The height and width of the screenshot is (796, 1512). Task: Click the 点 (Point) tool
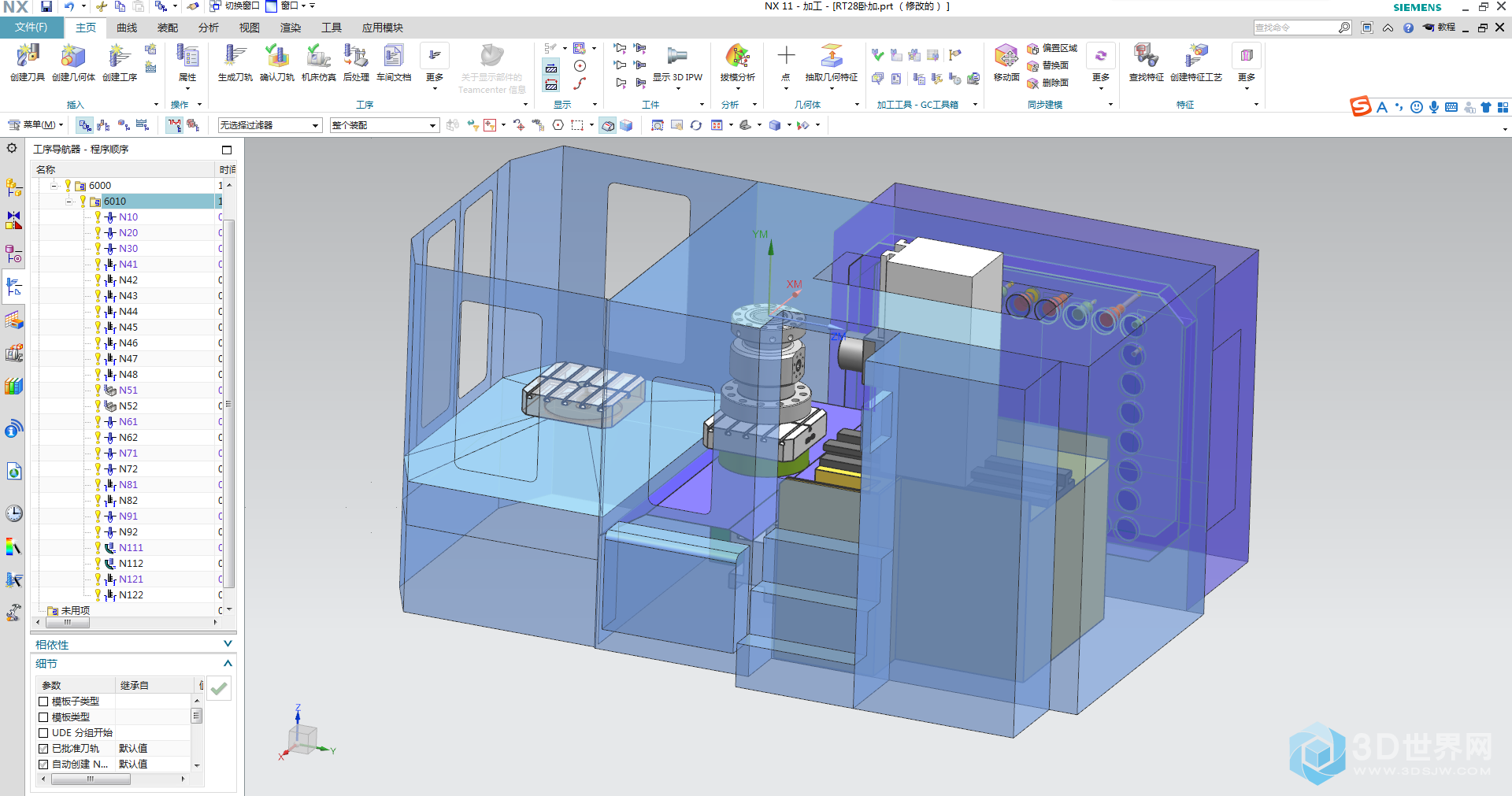(786, 62)
